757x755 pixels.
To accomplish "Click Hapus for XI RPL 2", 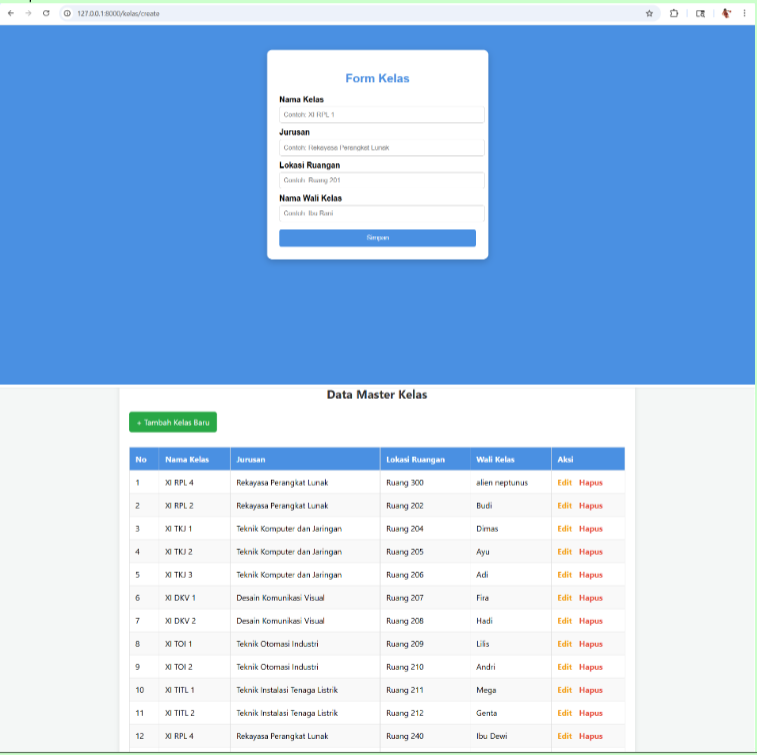I will (x=591, y=506).
